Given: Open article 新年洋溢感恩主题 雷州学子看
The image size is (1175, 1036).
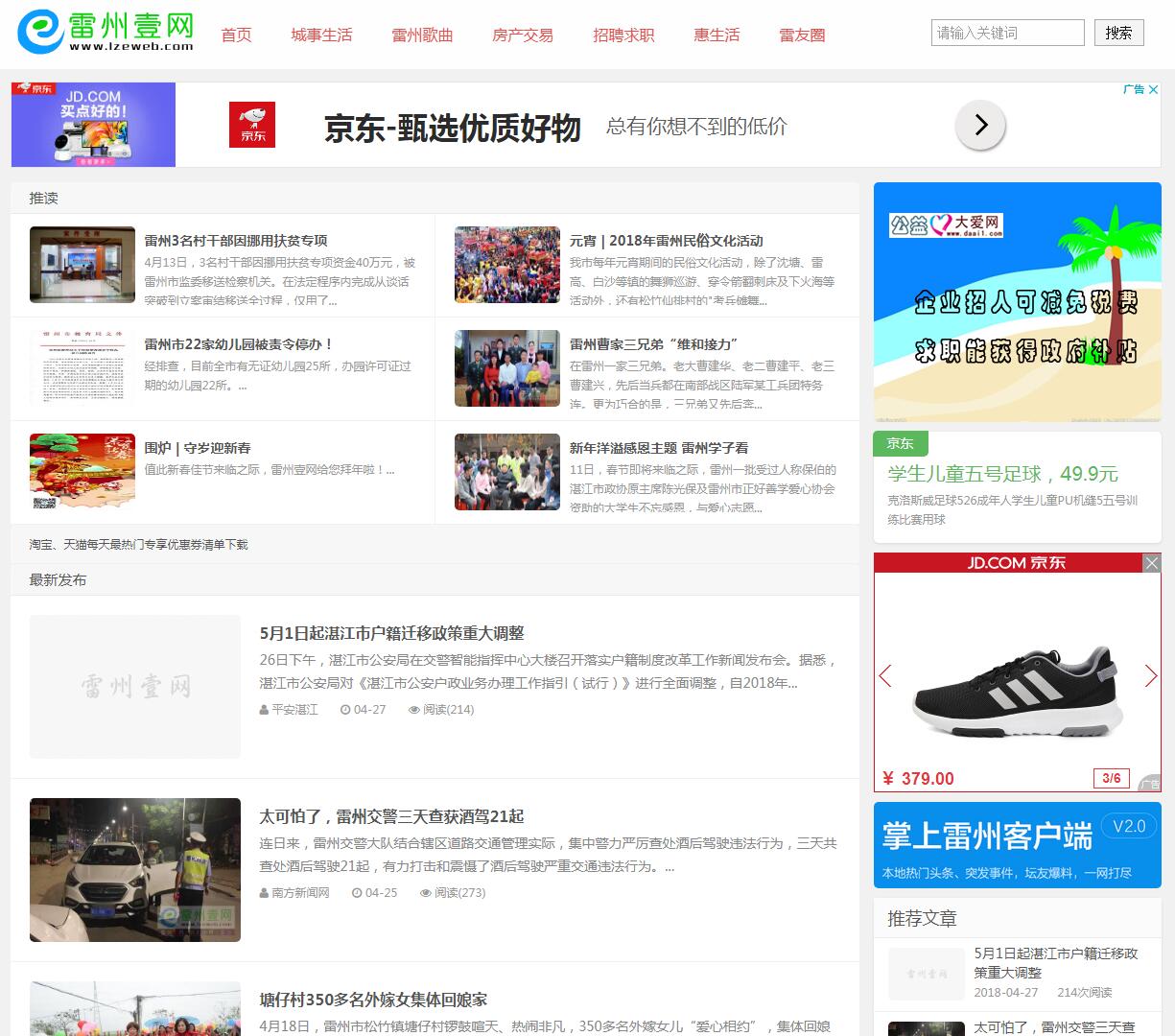Looking at the screenshot, I should click(659, 448).
